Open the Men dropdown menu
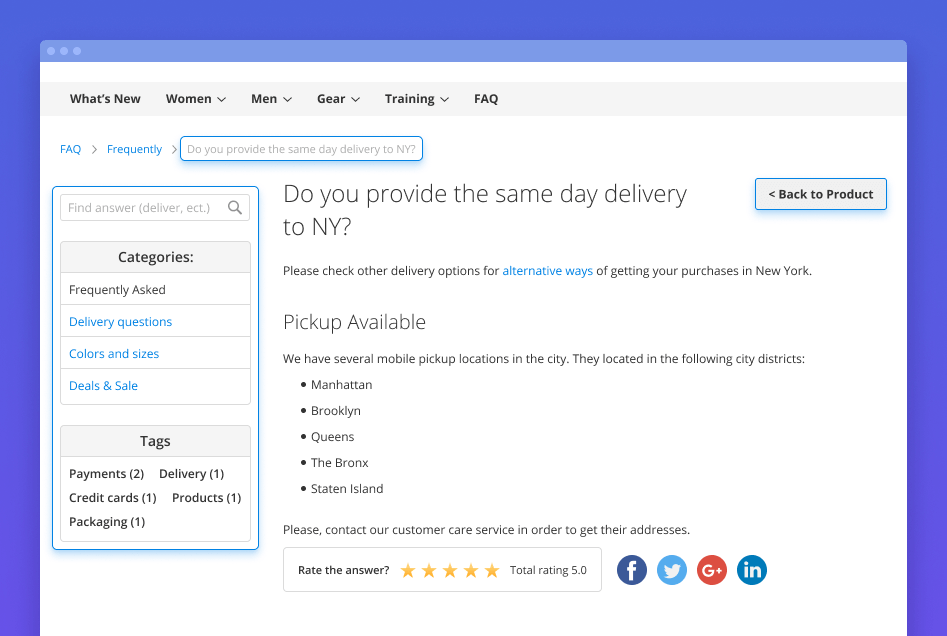 pyautogui.click(x=271, y=99)
